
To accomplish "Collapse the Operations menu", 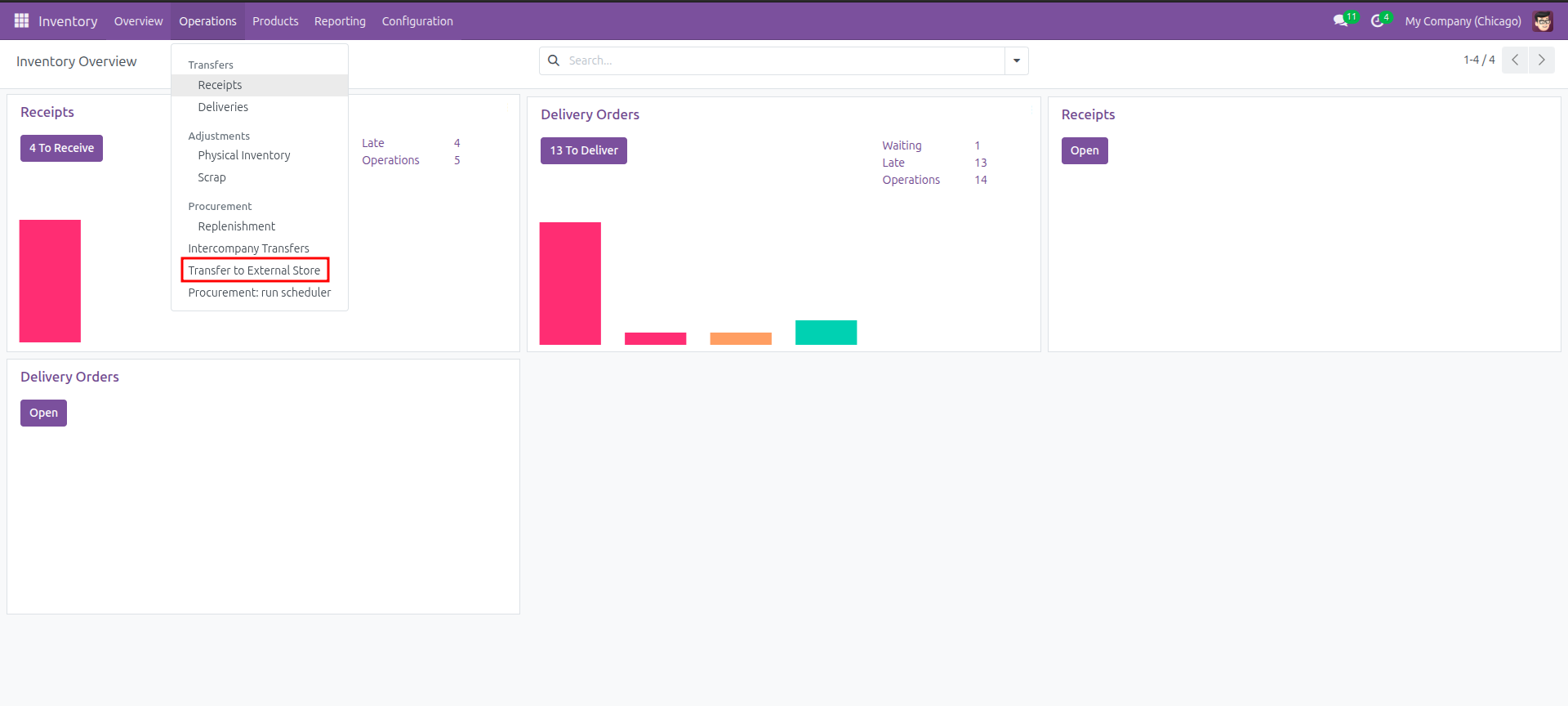I will (207, 21).
